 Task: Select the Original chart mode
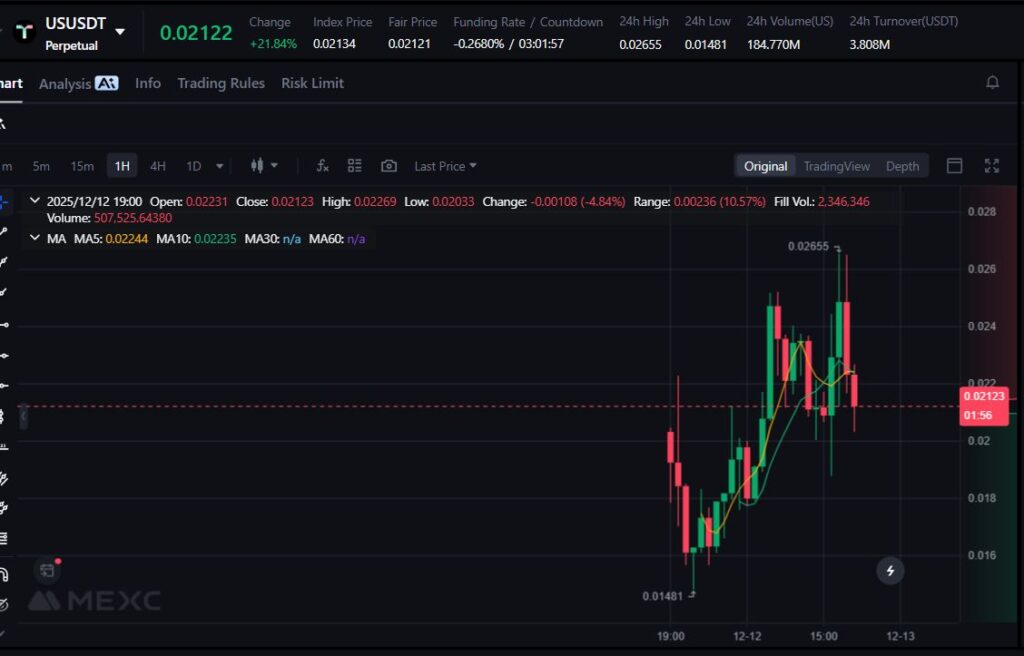tap(765, 166)
